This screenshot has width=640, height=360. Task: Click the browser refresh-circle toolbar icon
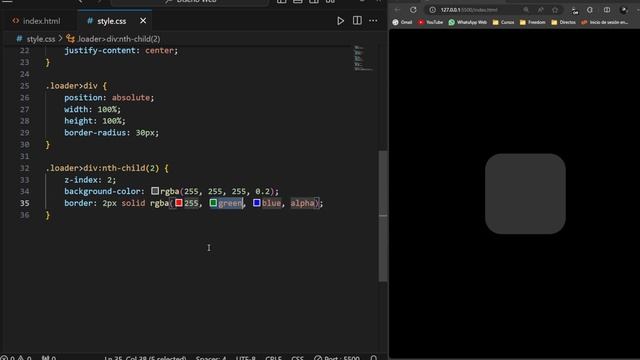coord(590,10)
